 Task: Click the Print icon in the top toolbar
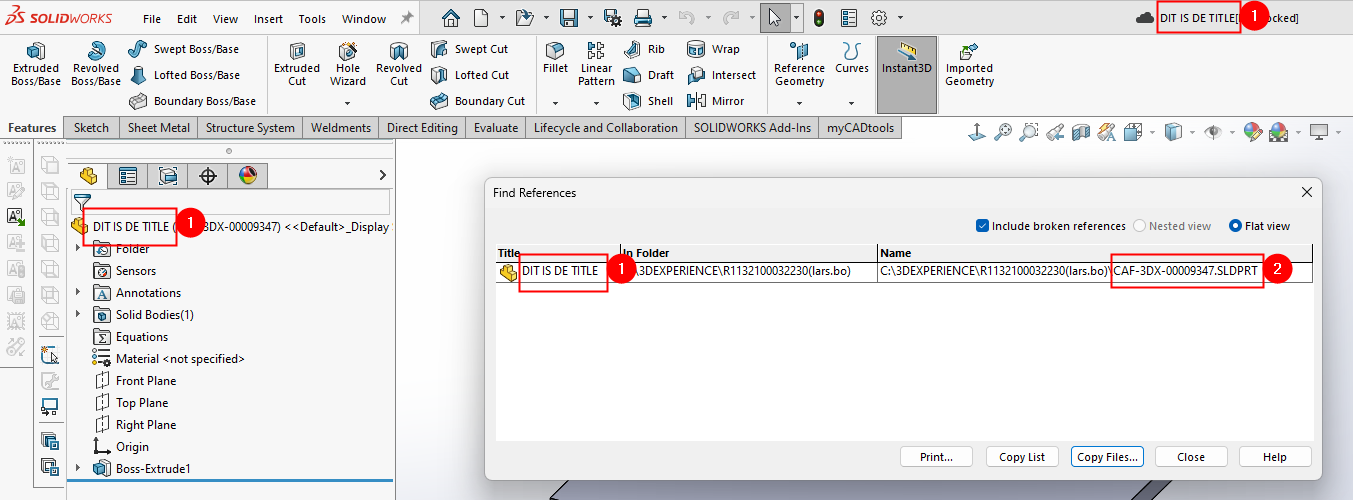(643, 18)
